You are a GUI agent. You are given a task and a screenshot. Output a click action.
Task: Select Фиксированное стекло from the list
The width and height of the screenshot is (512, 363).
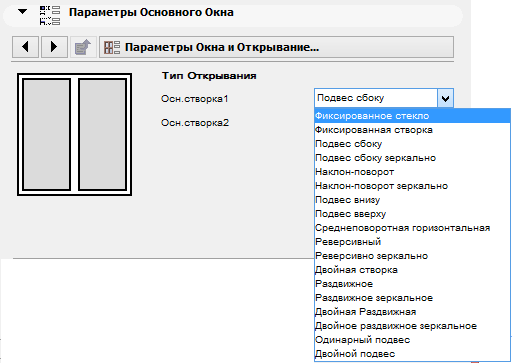[412, 116]
